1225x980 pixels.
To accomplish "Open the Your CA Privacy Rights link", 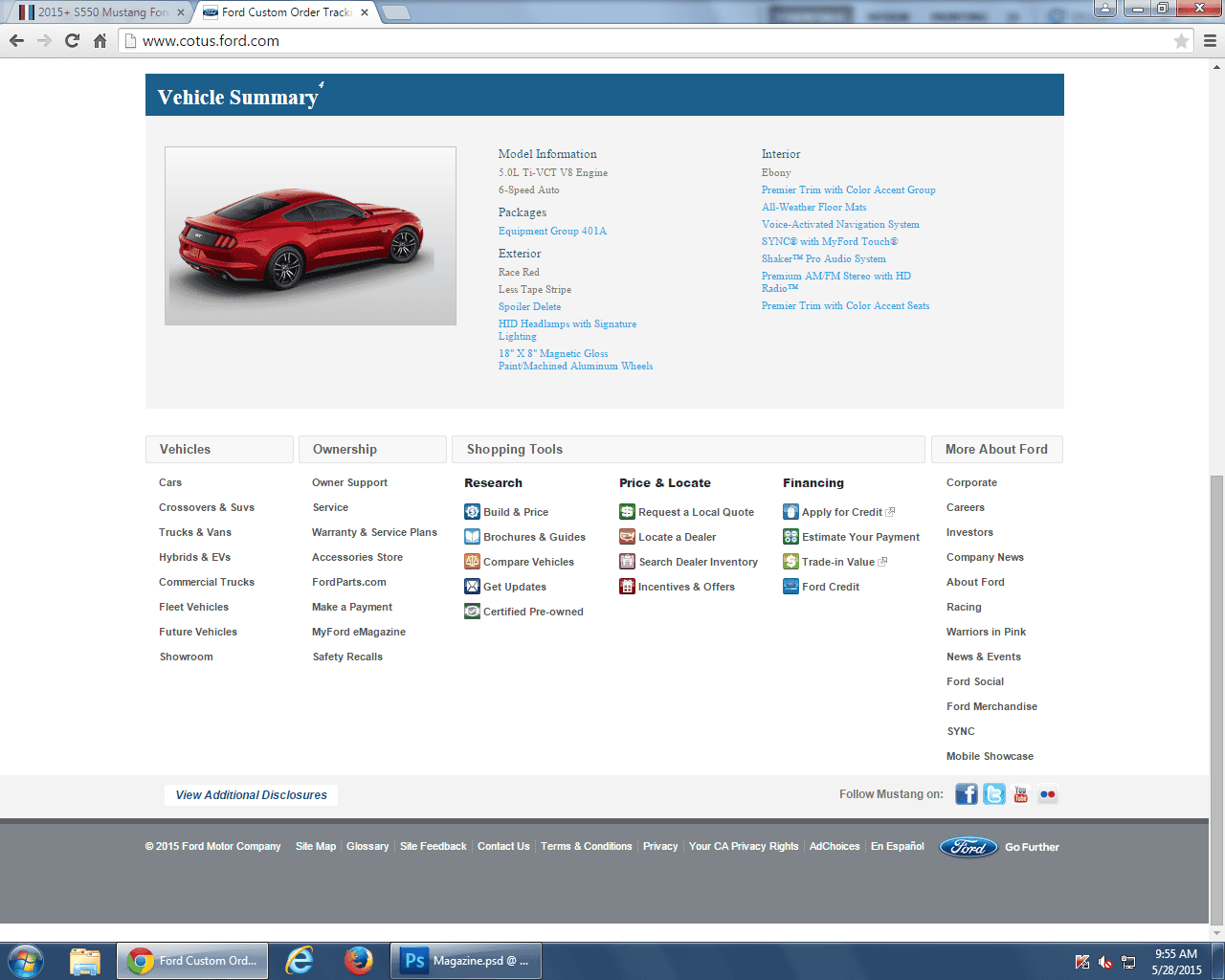I will click(744, 847).
